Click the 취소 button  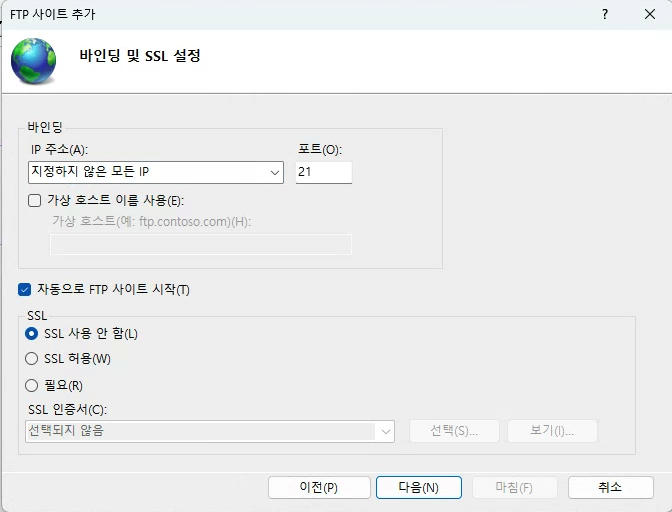pos(611,488)
